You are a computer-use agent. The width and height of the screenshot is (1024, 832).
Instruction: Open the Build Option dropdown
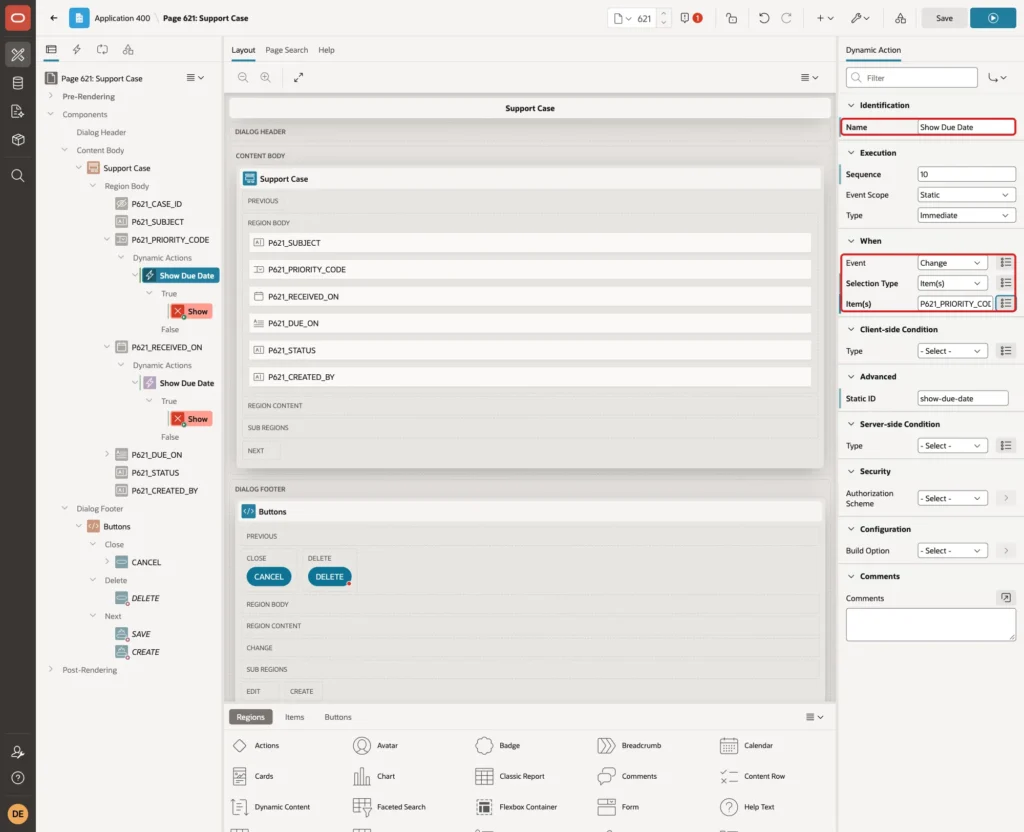click(x=952, y=551)
